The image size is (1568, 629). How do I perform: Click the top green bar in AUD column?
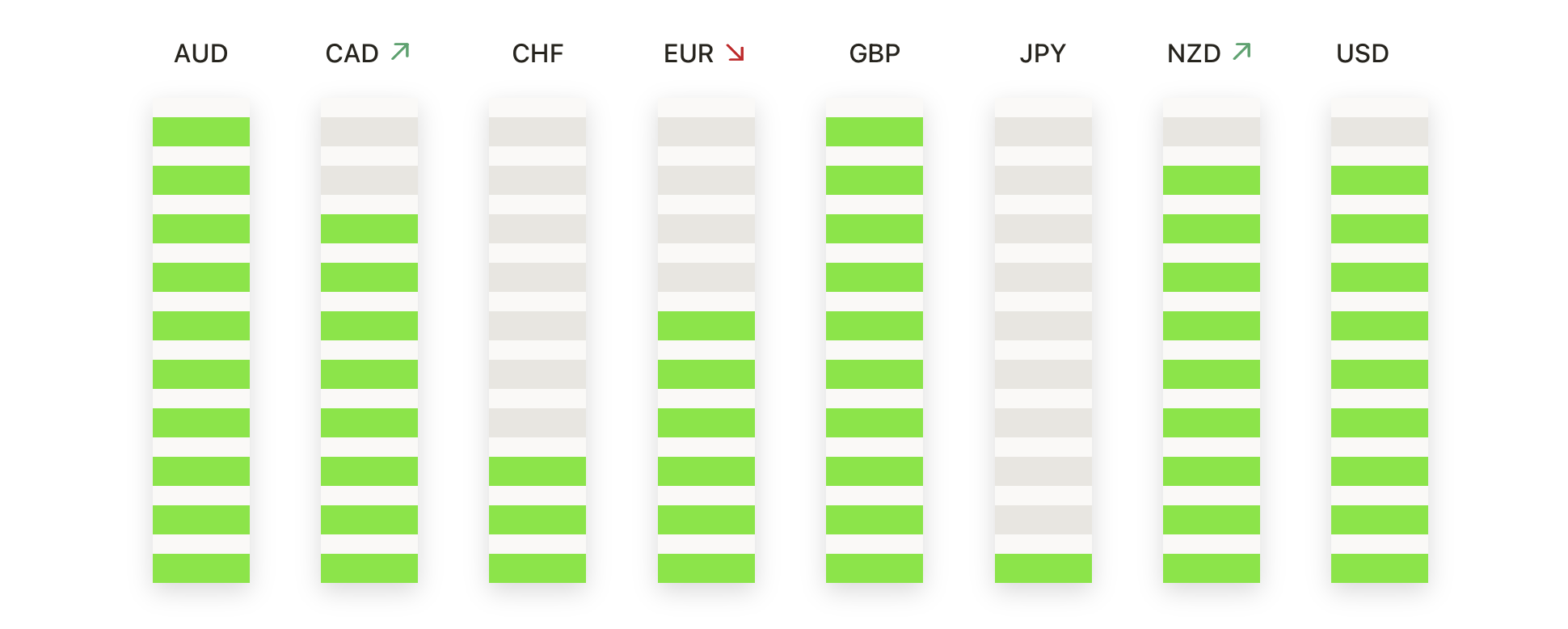(201, 132)
